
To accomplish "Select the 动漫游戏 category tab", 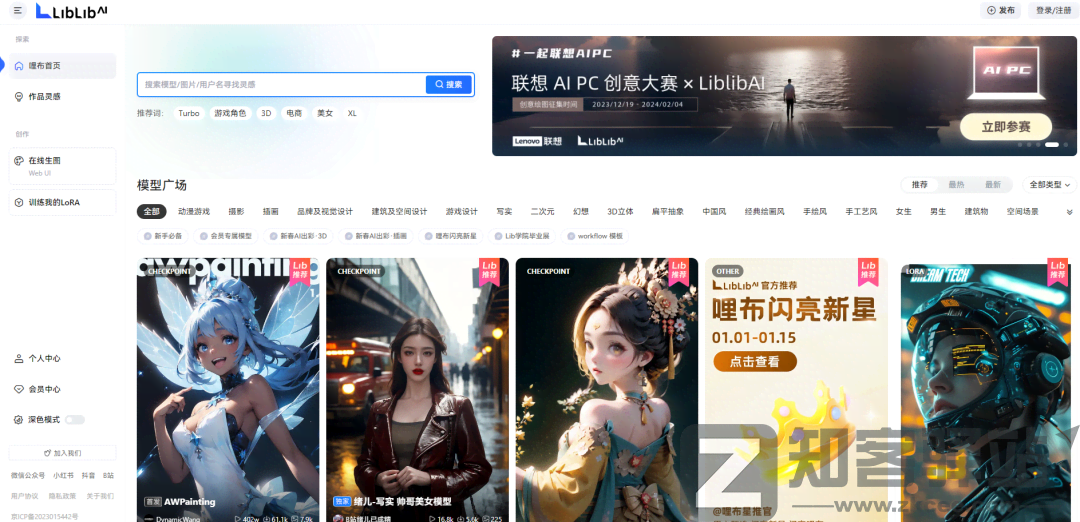I will point(194,212).
